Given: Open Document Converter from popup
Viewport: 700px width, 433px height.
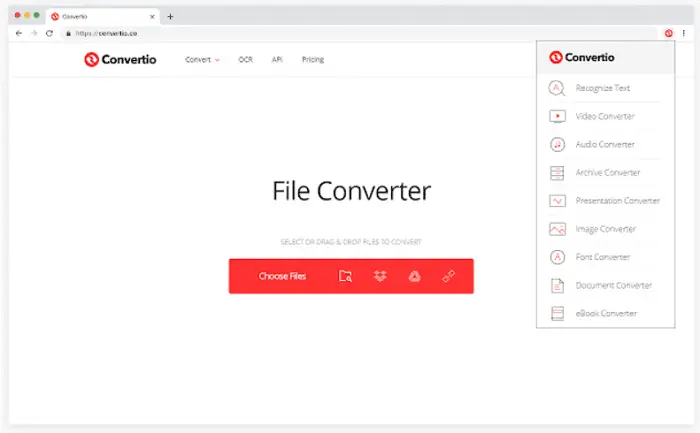Looking at the screenshot, I should tap(613, 285).
